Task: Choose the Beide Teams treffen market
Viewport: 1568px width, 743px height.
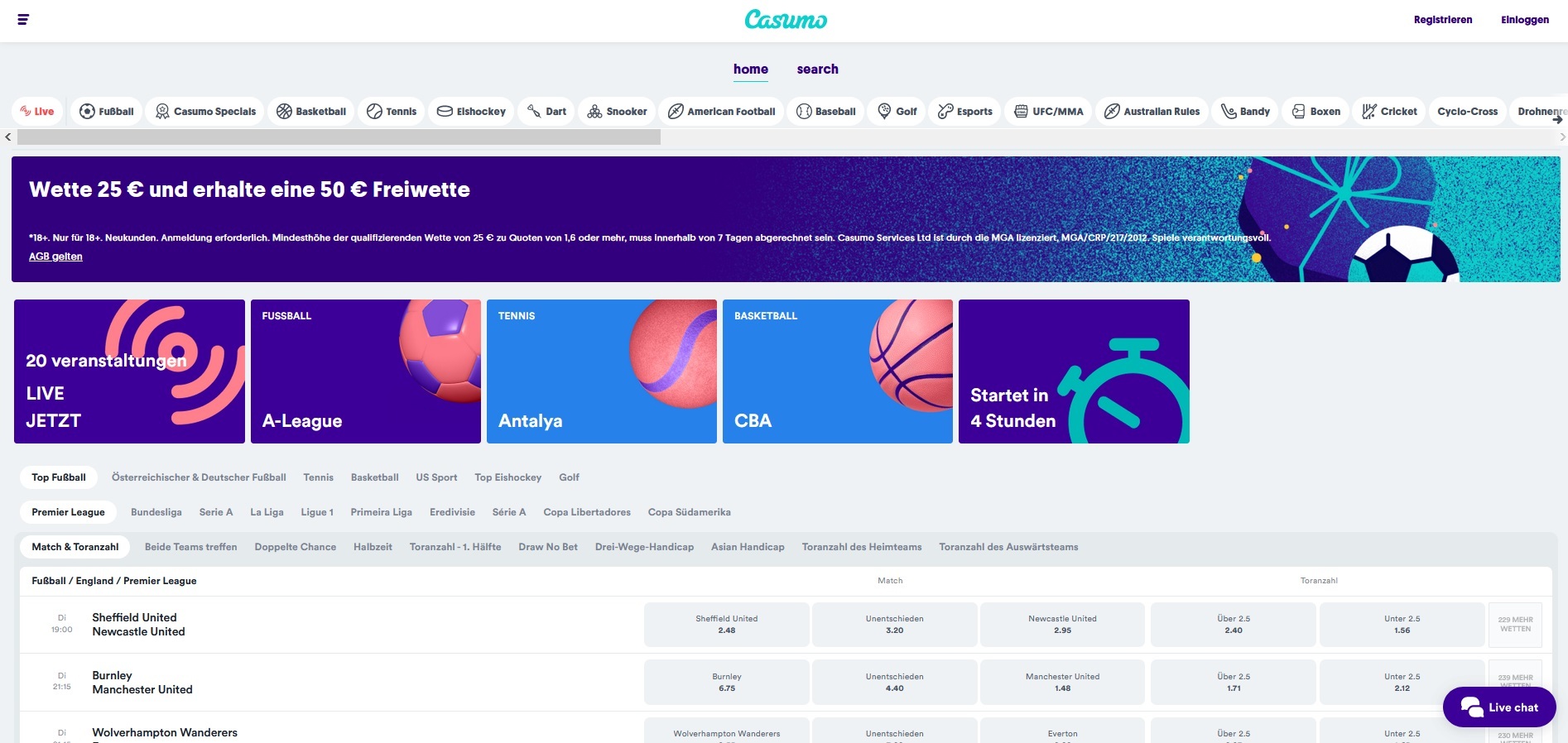Action: click(190, 547)
